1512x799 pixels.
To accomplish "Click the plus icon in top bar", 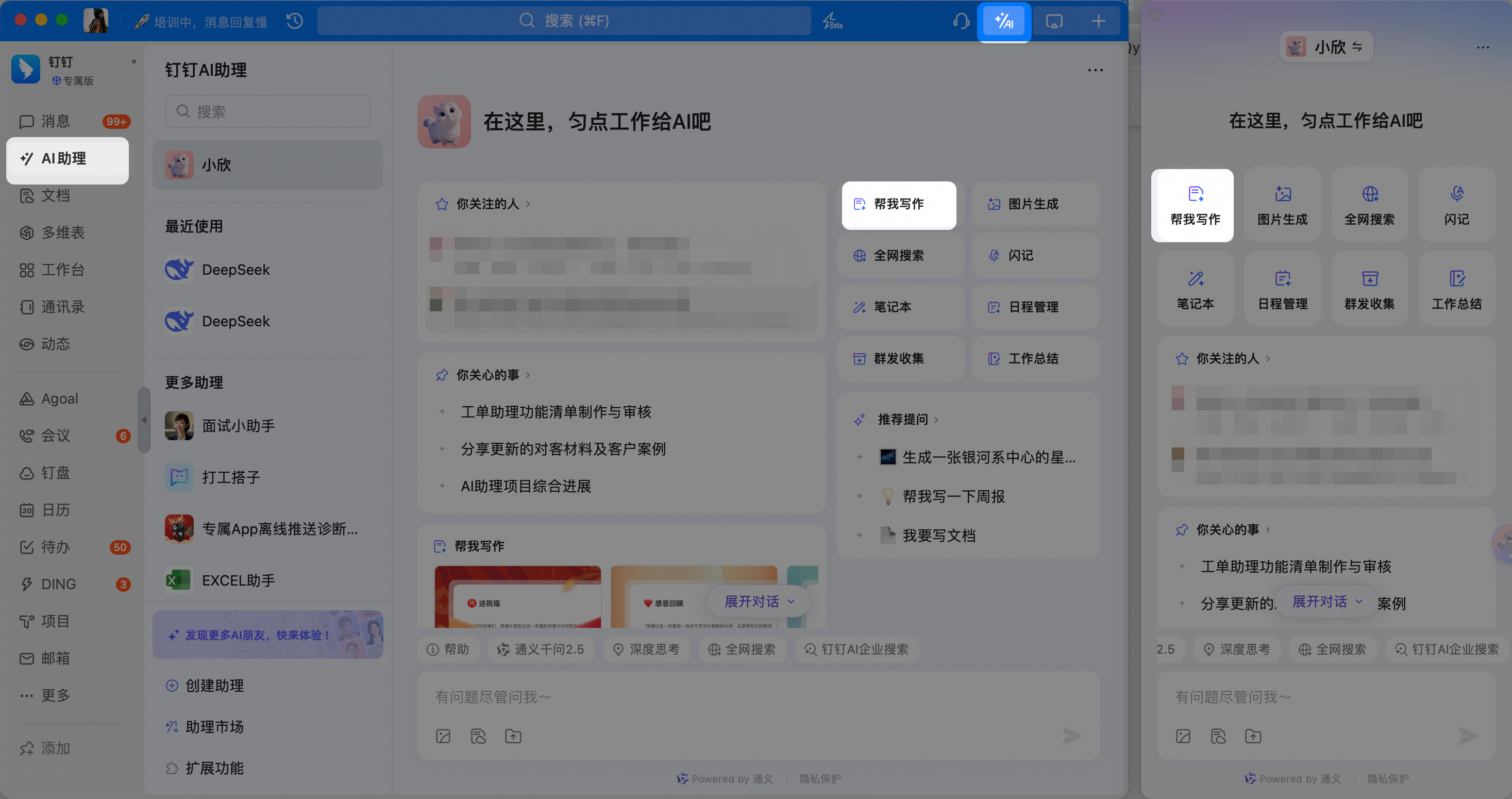I will (x=1098, y=22).
